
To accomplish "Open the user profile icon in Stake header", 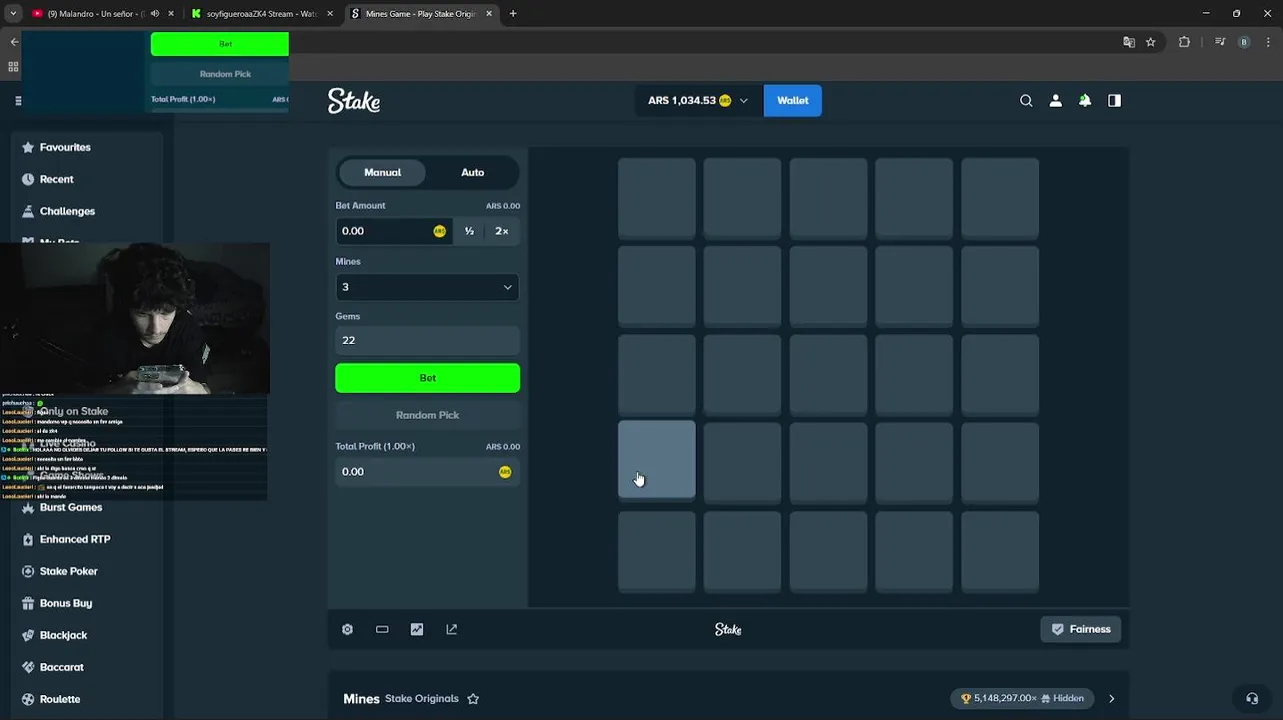I will click(x=1055, y=100).
